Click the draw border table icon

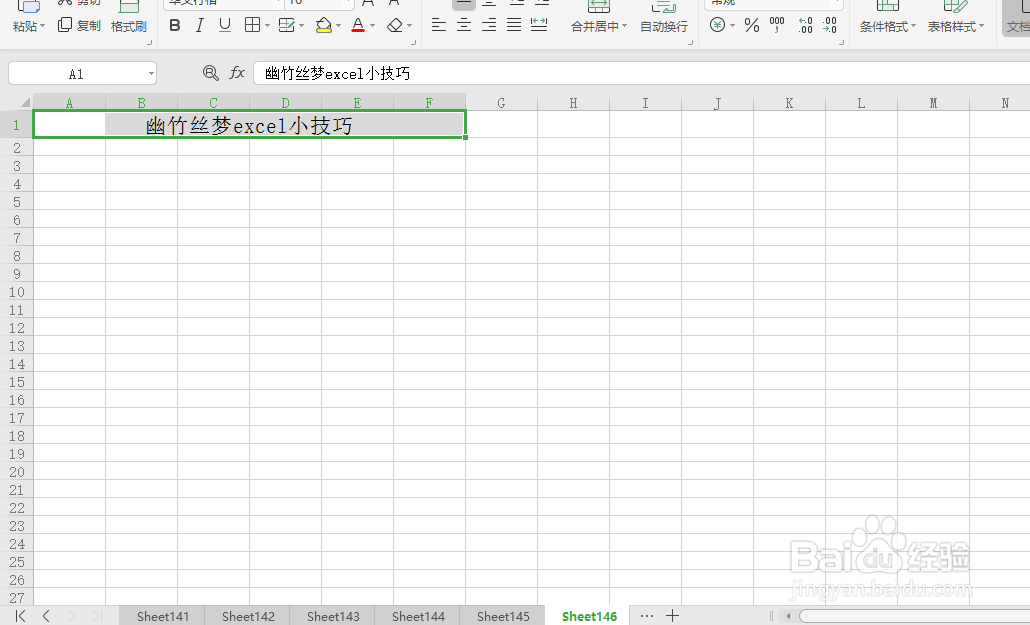(x=286, y=26)
